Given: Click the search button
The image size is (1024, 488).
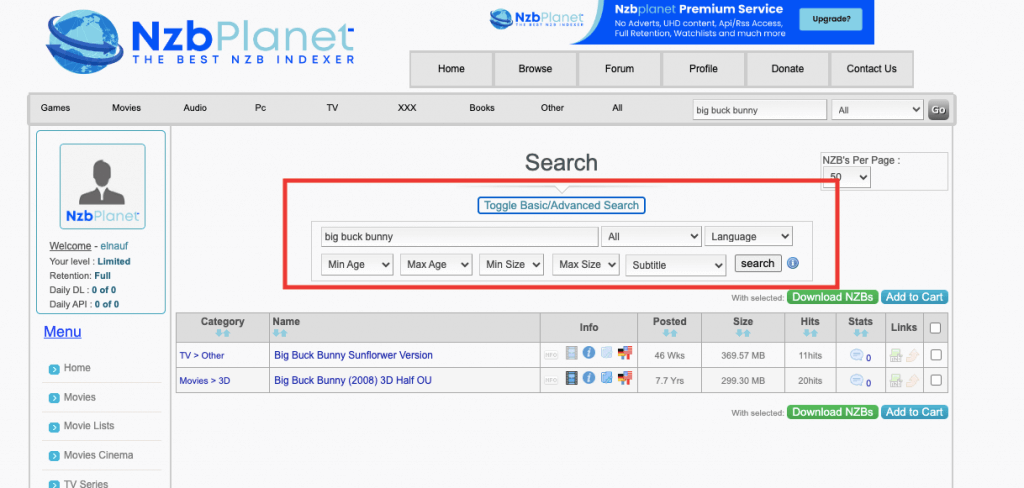Looking at the screenshot, I should (x=758, y=263).
